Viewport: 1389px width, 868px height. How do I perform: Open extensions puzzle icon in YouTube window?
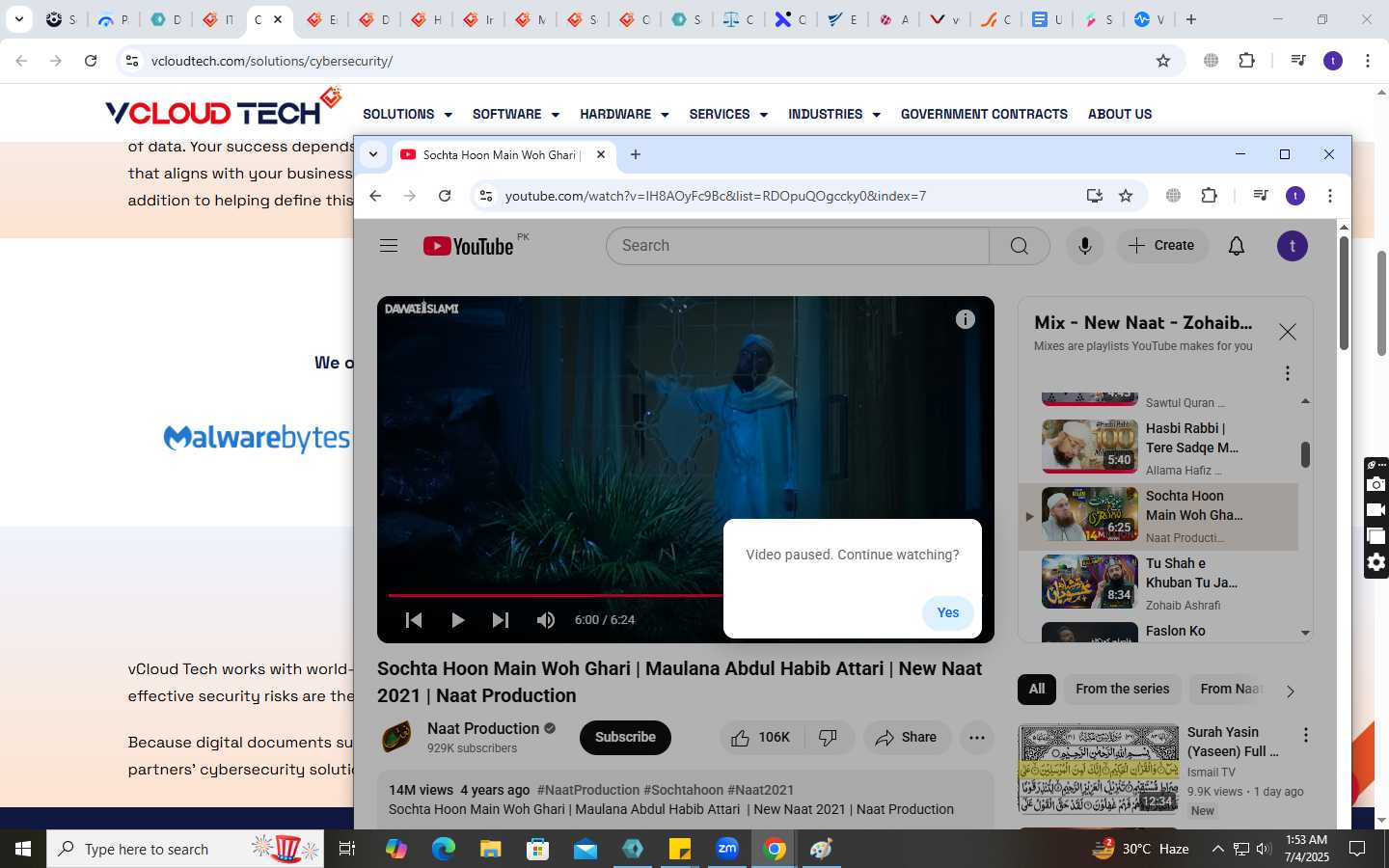point(1210,196)
